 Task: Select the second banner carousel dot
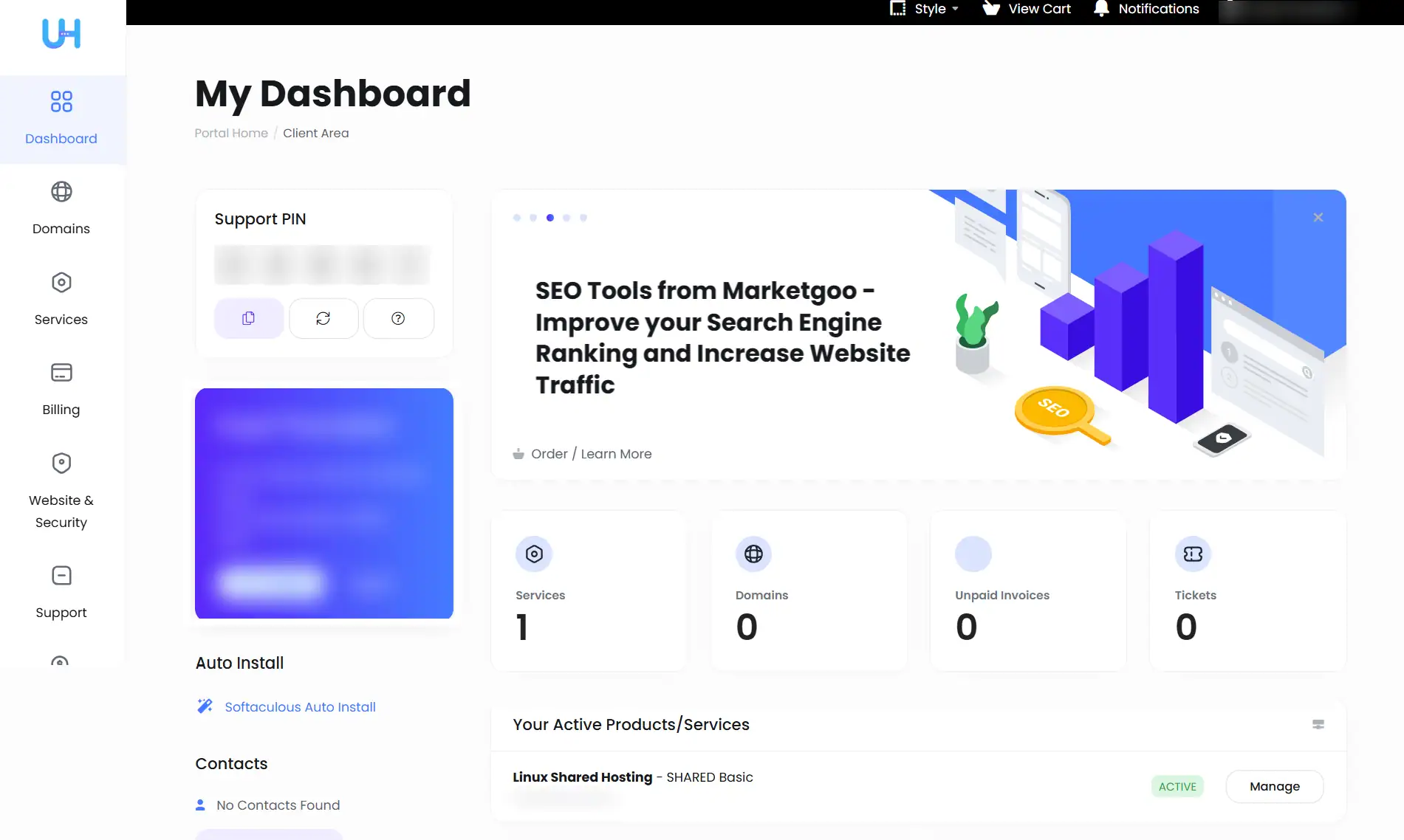click(x=533, y=218)
